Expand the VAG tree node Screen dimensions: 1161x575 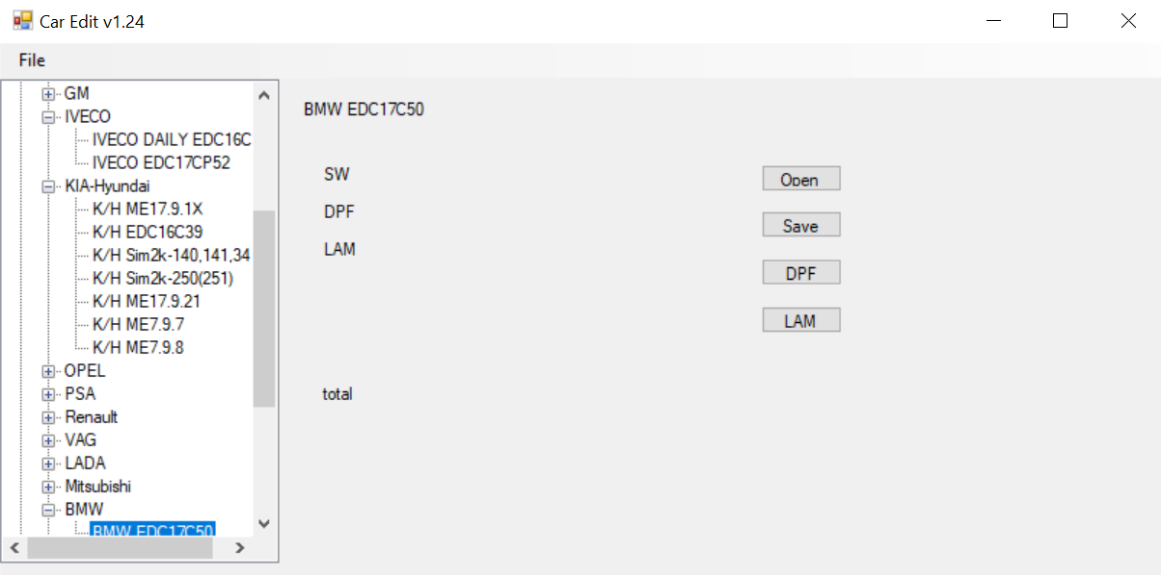point(48,441)
